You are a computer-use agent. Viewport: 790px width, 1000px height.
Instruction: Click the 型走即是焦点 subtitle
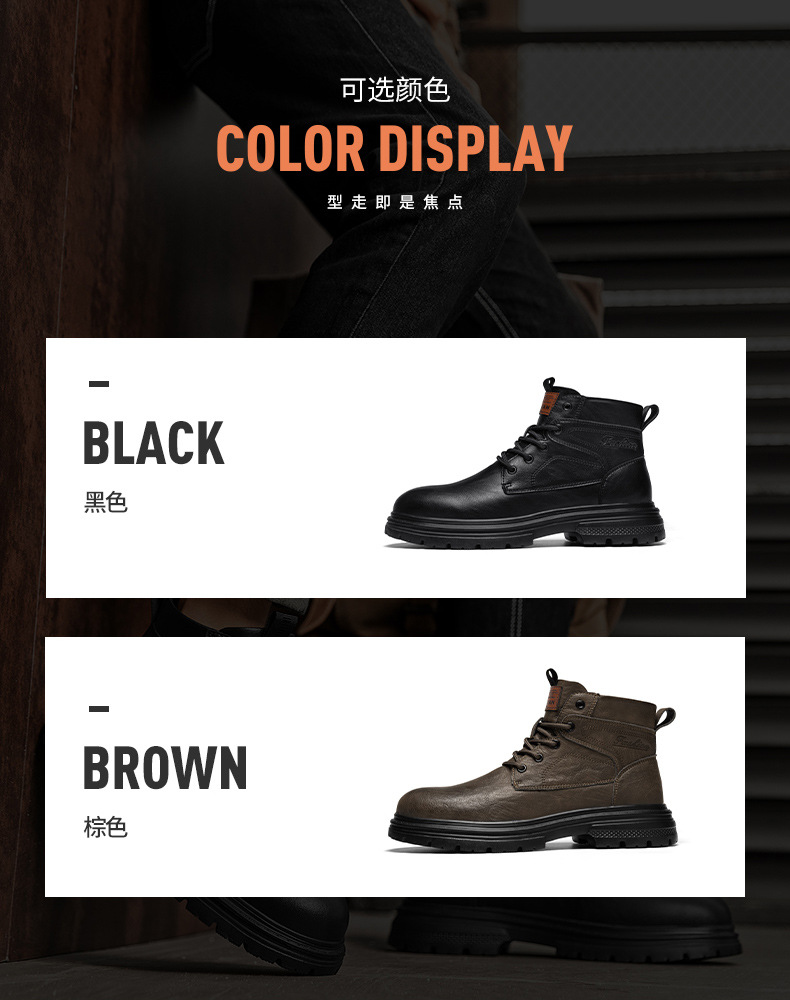(x=395, y=202)
